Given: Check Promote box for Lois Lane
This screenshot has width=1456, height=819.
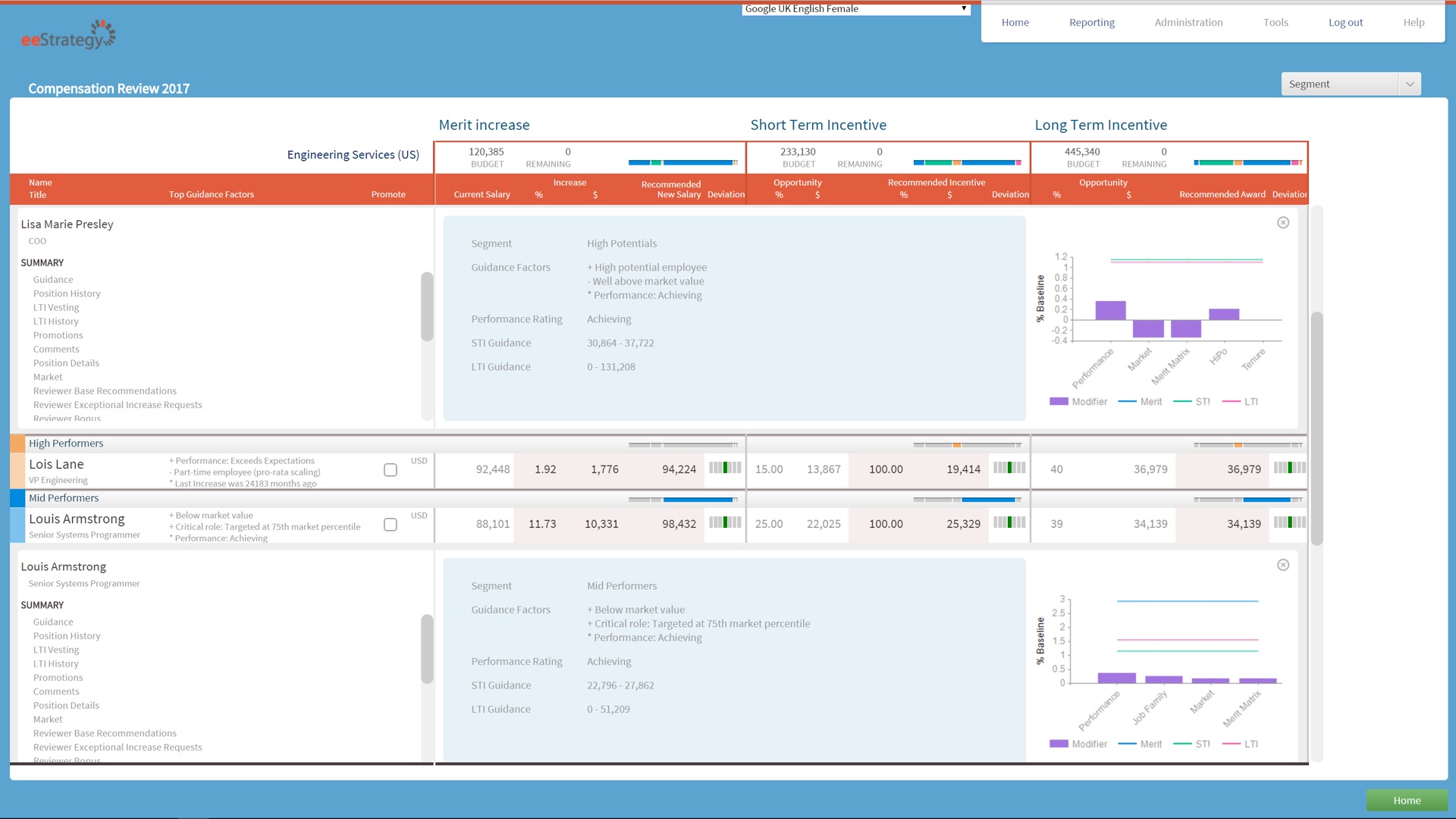Looking at the screenshot, I should tap(391, 470).
